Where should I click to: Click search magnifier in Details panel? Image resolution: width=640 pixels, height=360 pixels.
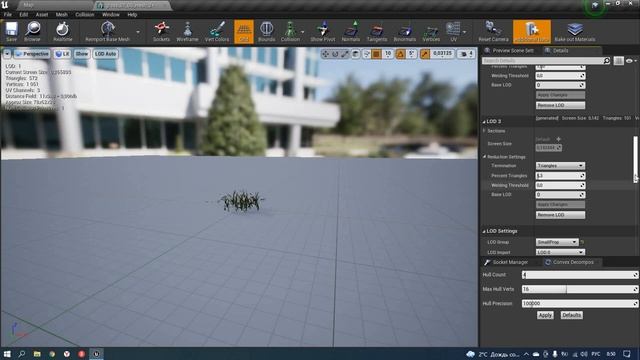coord(607,61)
